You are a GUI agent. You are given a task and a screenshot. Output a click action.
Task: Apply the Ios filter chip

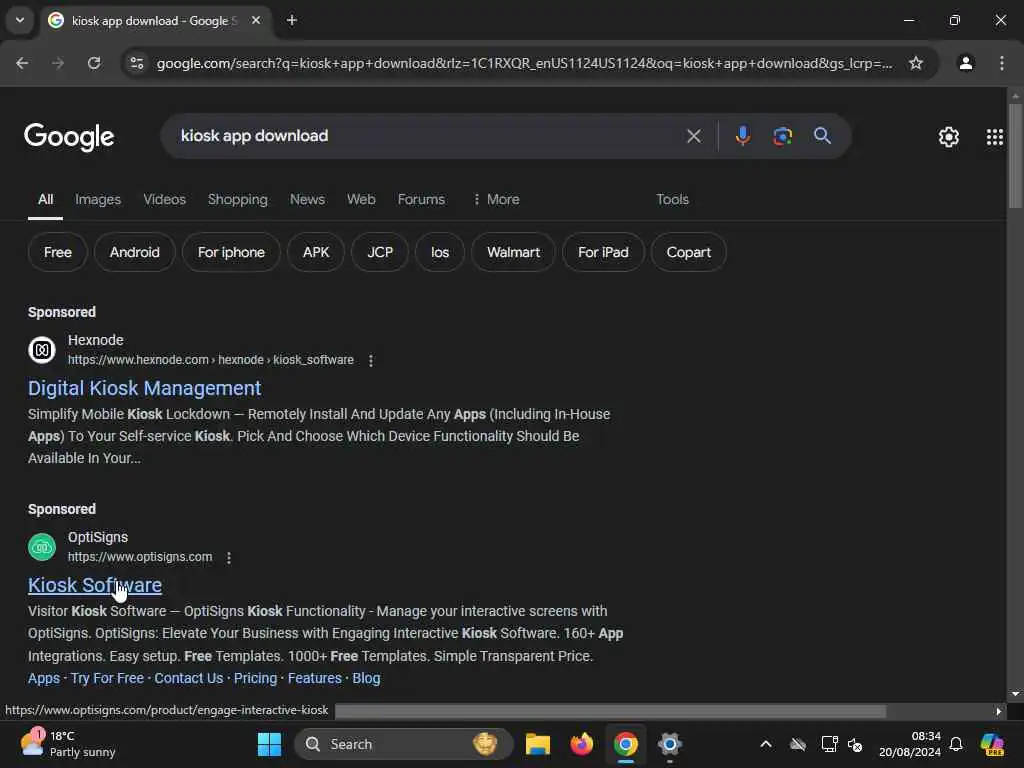(440, 252)
